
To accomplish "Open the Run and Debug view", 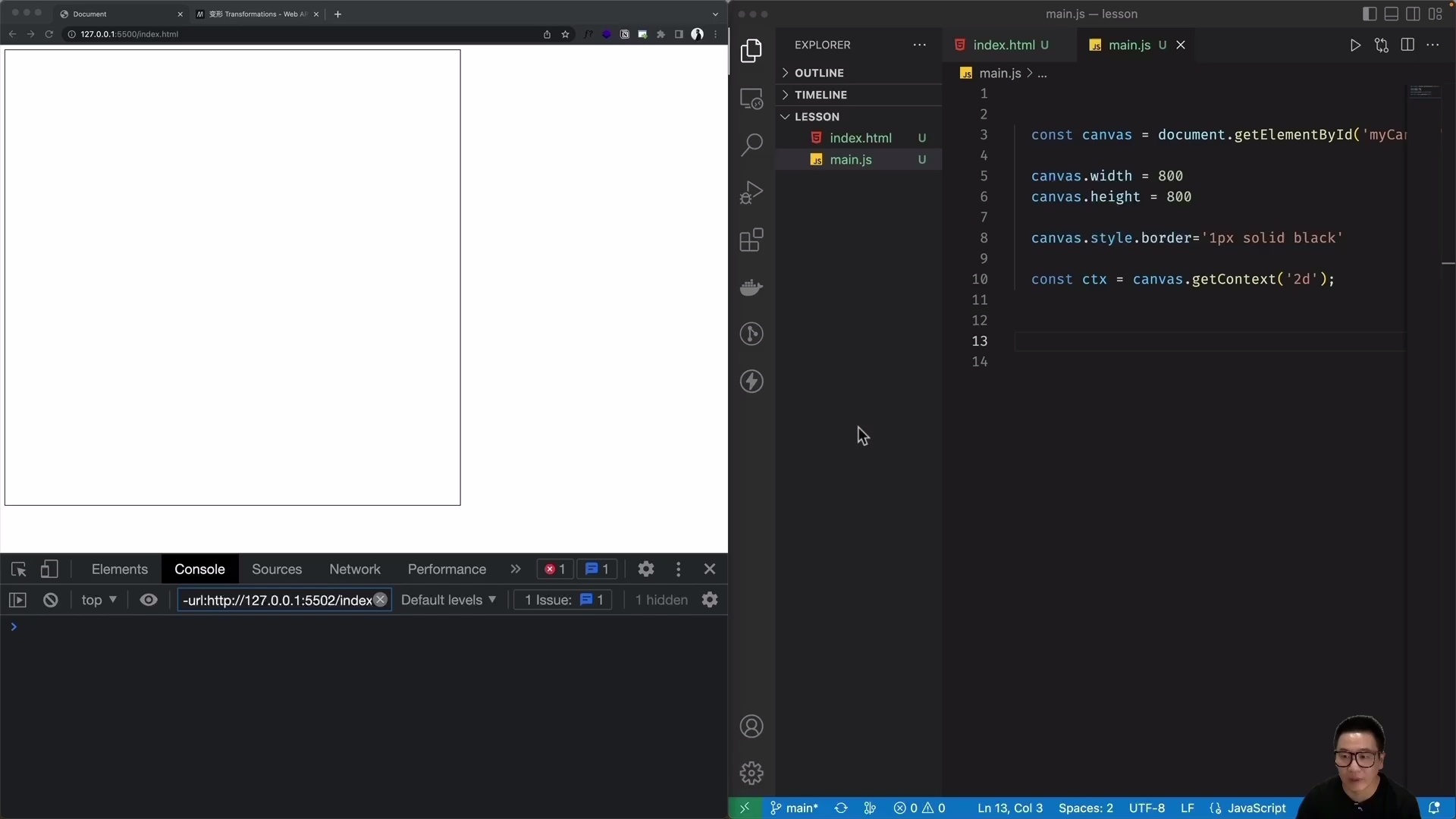I will pos(752,193).
